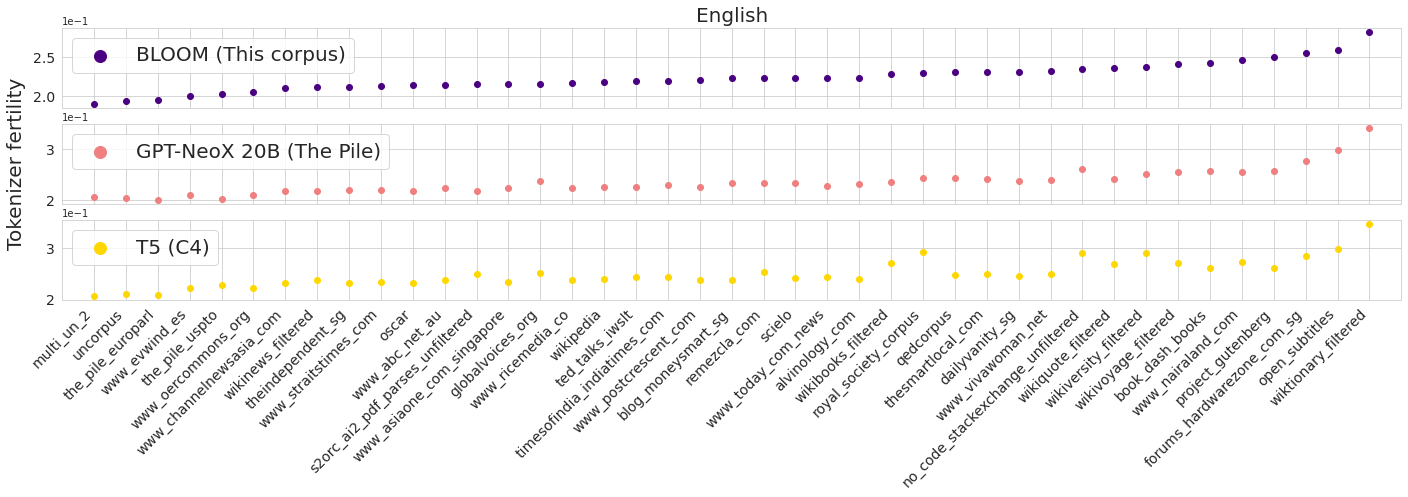Image resolution: width=1408 pixels, height=497 pixels.
Task: Select the GPT-NeoX 20B (The Pile) legend text
Action: (258, 152)
